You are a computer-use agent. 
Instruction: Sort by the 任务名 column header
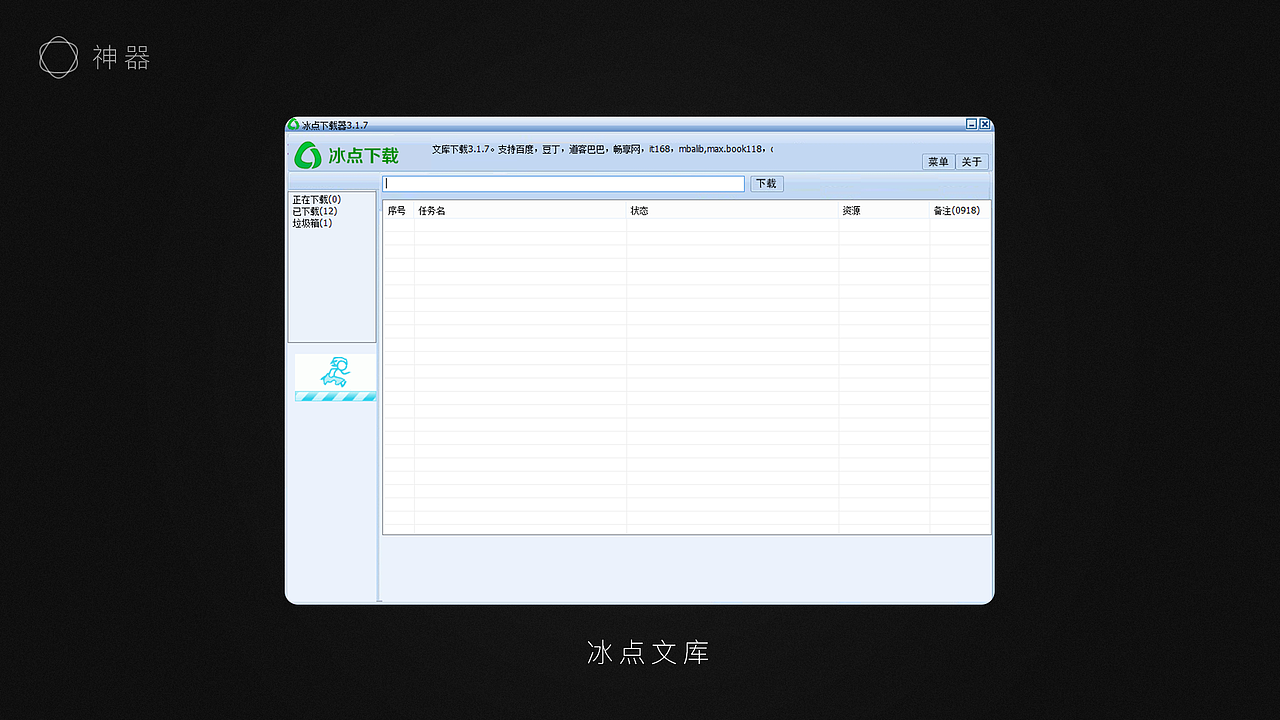point(520,211)
